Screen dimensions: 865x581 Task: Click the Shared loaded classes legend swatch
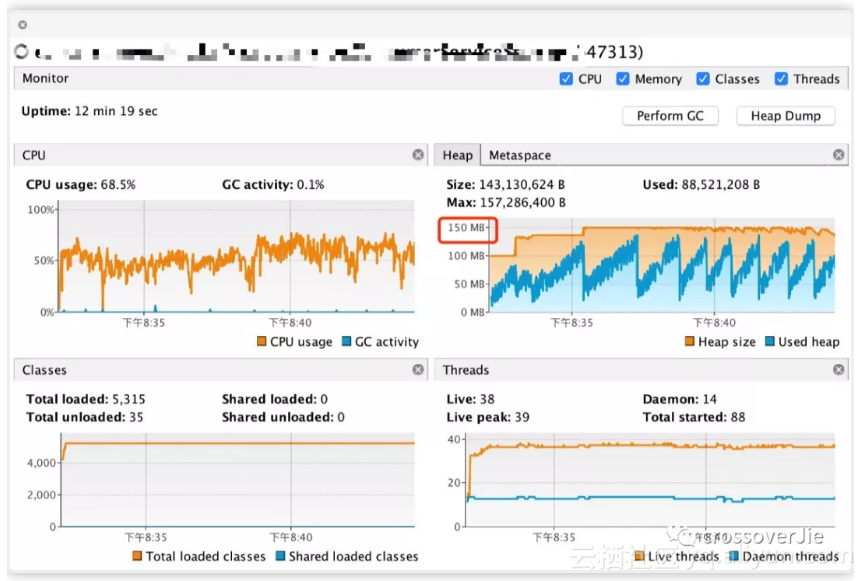(280, 556)
